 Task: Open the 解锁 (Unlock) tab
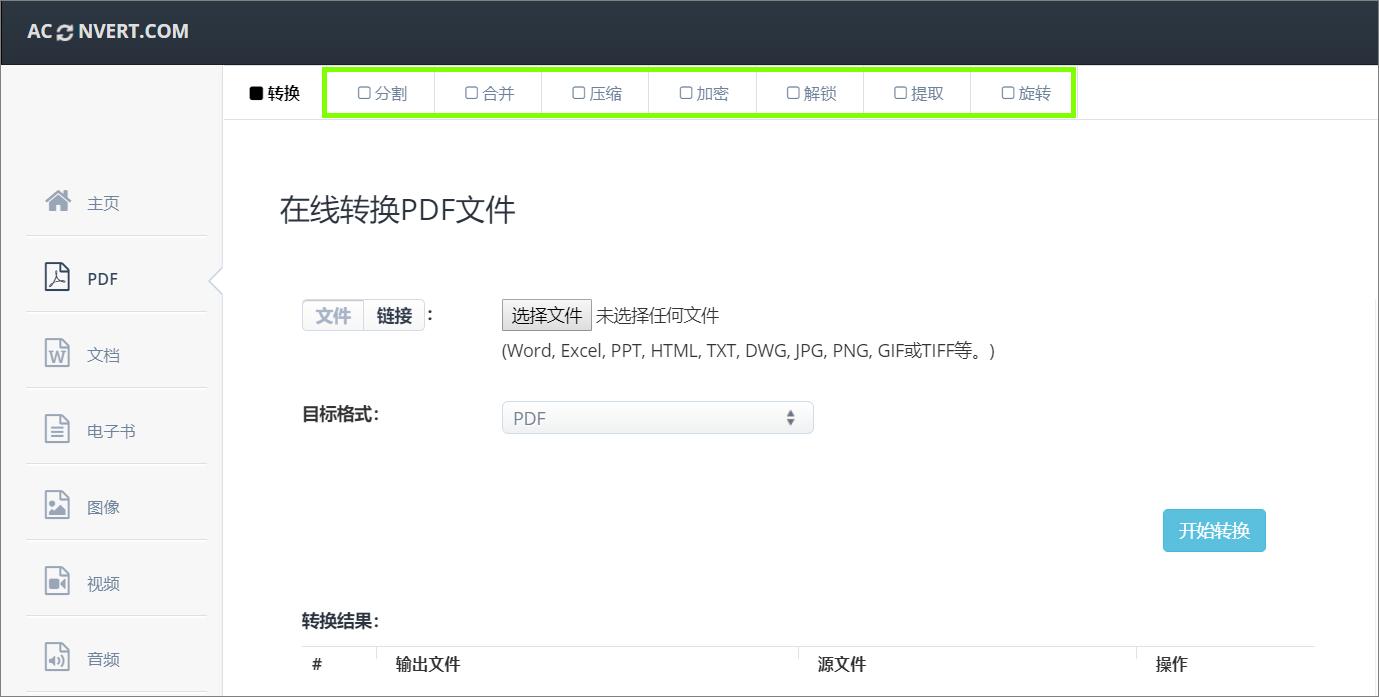pos(812,92)
